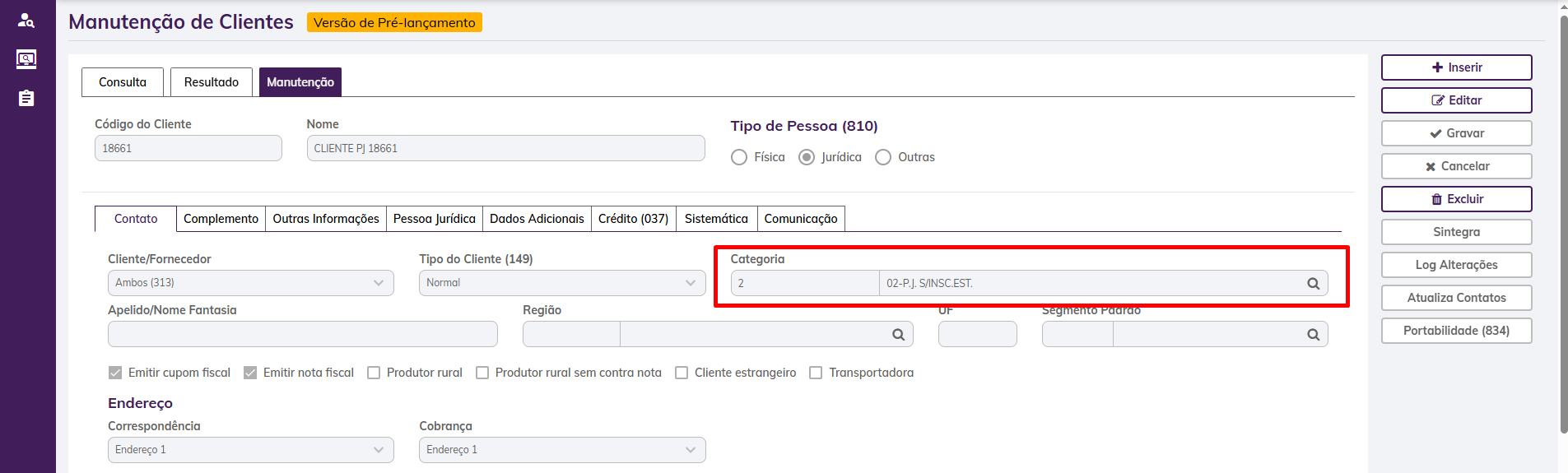Screen dimensions: 1568x473
Task: Open the Crédito (037) sub-tab
Action: pyautogui.click(x=633, y=219)
